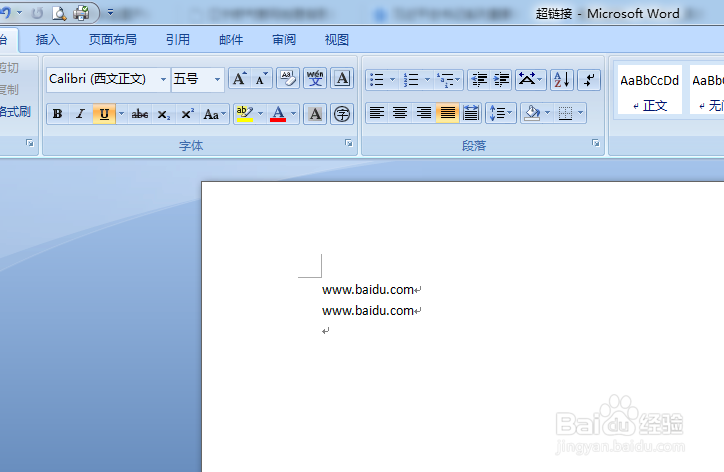Viewport: 724px width, 472px height.
Task: Toggle Italic formatting
Action: (80, 114)
